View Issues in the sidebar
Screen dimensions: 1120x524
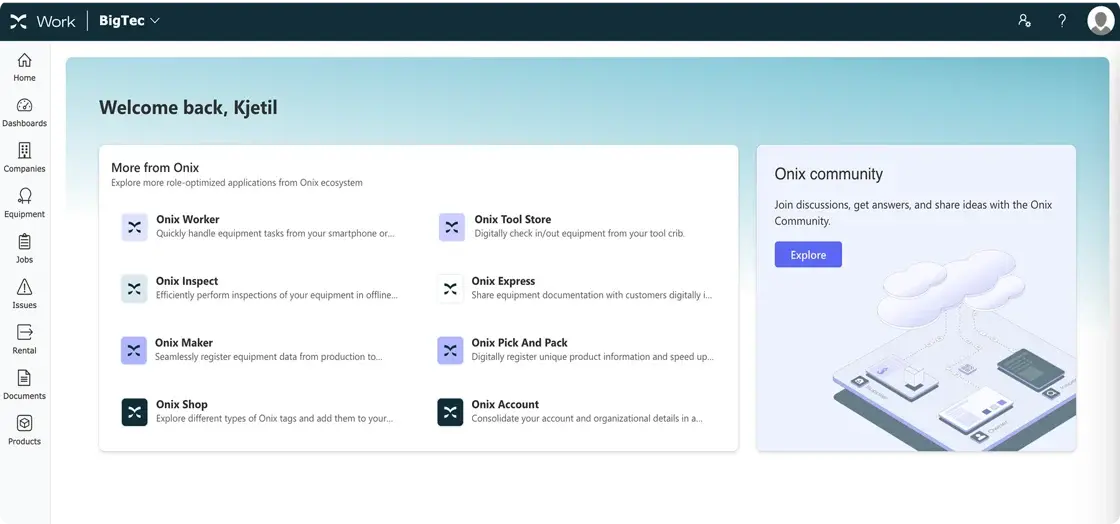click(x=24, y=294)
